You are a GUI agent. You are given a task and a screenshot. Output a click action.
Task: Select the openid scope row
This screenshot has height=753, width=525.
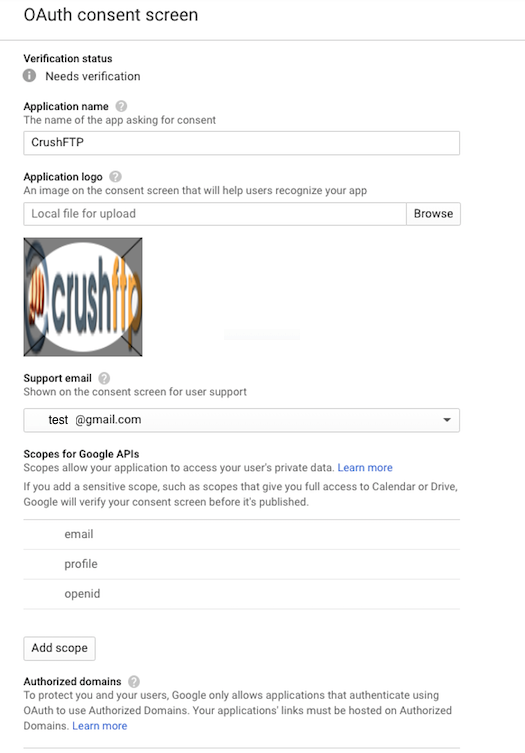[x=242, y=594]
